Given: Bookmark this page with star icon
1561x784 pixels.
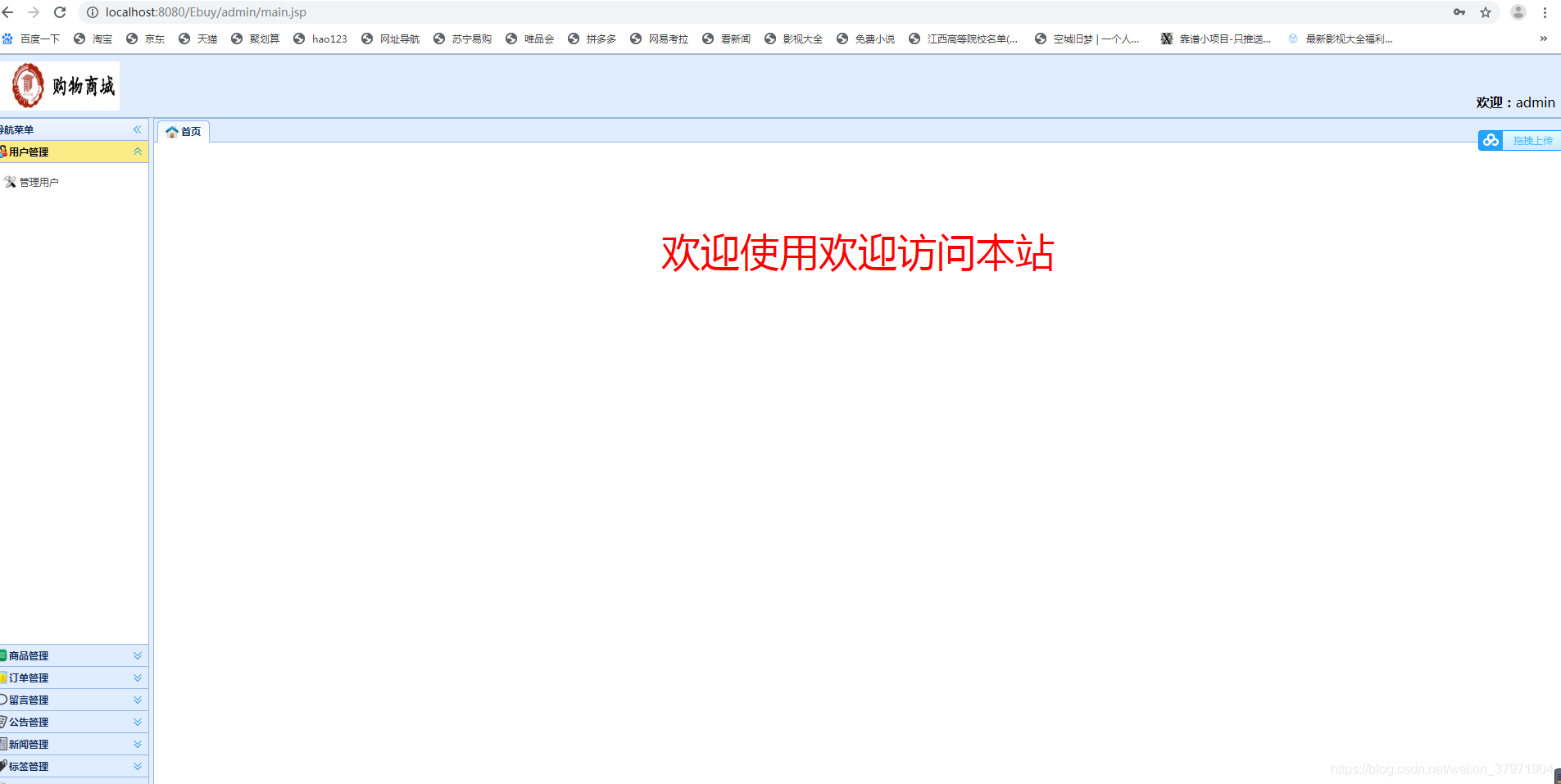Looking at the screenshot, I should (x=1486, y=12).
